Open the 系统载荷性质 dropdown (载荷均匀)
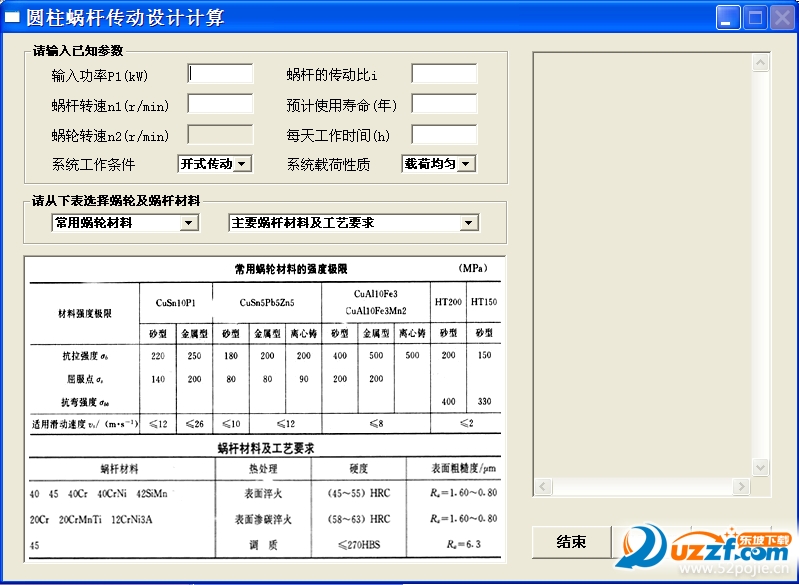Image resolution: width=799 pixels, height=585 pixels. pos(466,164)
